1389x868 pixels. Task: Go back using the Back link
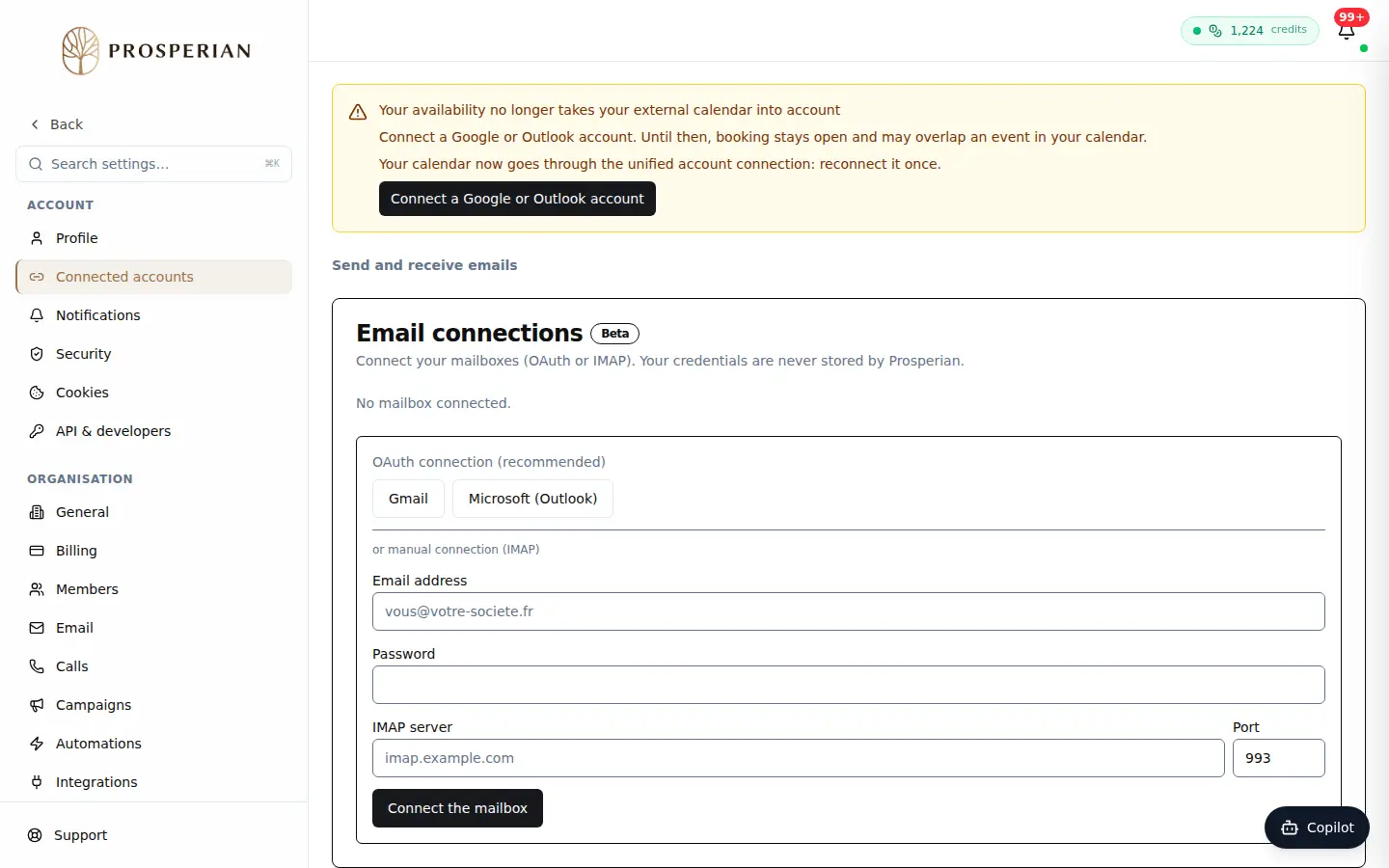click(x=57, y=124)
